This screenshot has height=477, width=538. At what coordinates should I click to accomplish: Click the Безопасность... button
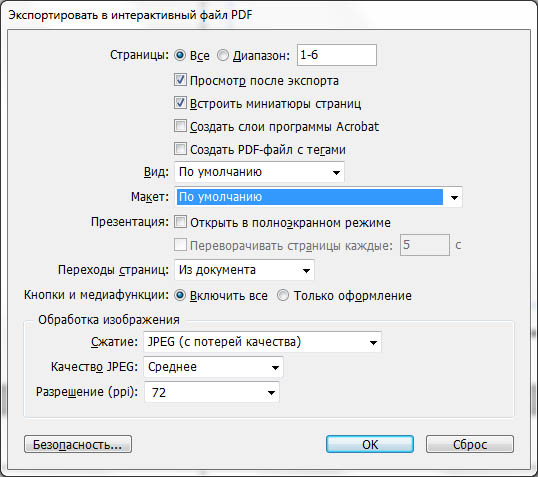click(x=78, y=444)
